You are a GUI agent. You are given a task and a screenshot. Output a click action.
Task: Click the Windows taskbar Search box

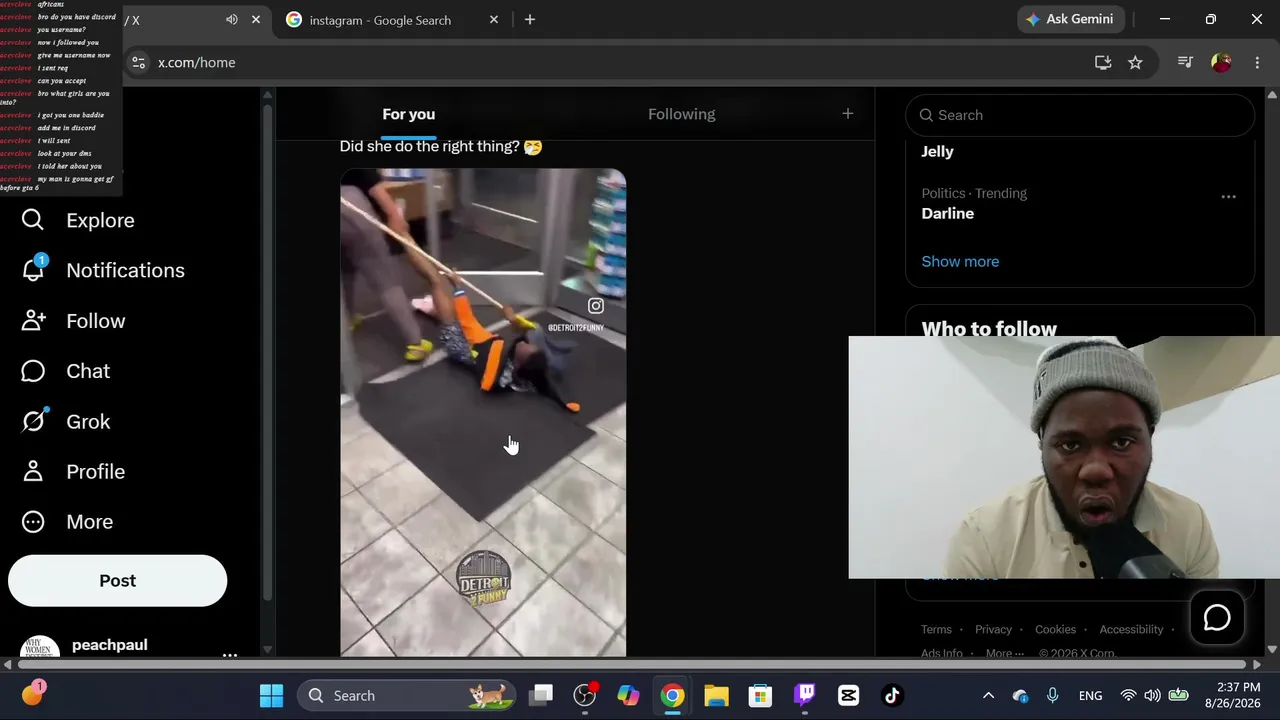point(405,695)
